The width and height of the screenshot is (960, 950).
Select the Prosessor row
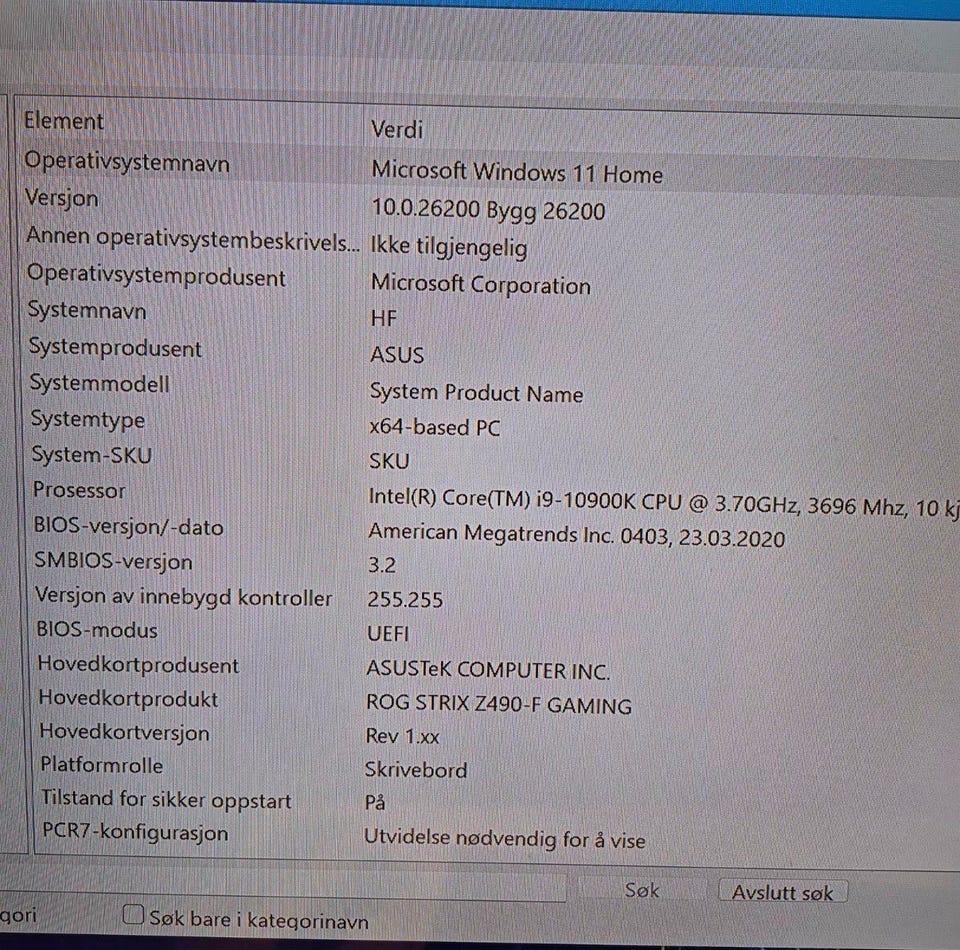click(x=490, y=498)
